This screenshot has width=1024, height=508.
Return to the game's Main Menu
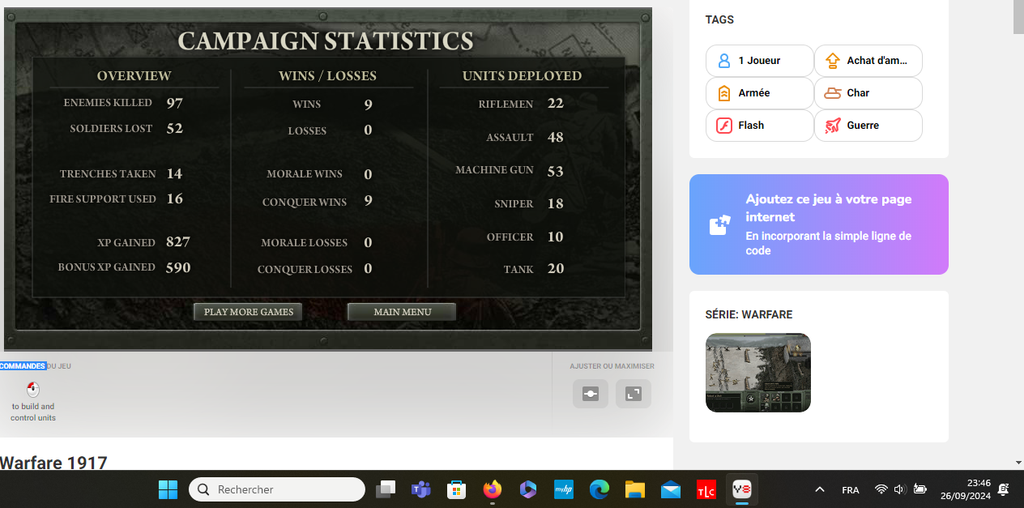[x=402, y=312]
